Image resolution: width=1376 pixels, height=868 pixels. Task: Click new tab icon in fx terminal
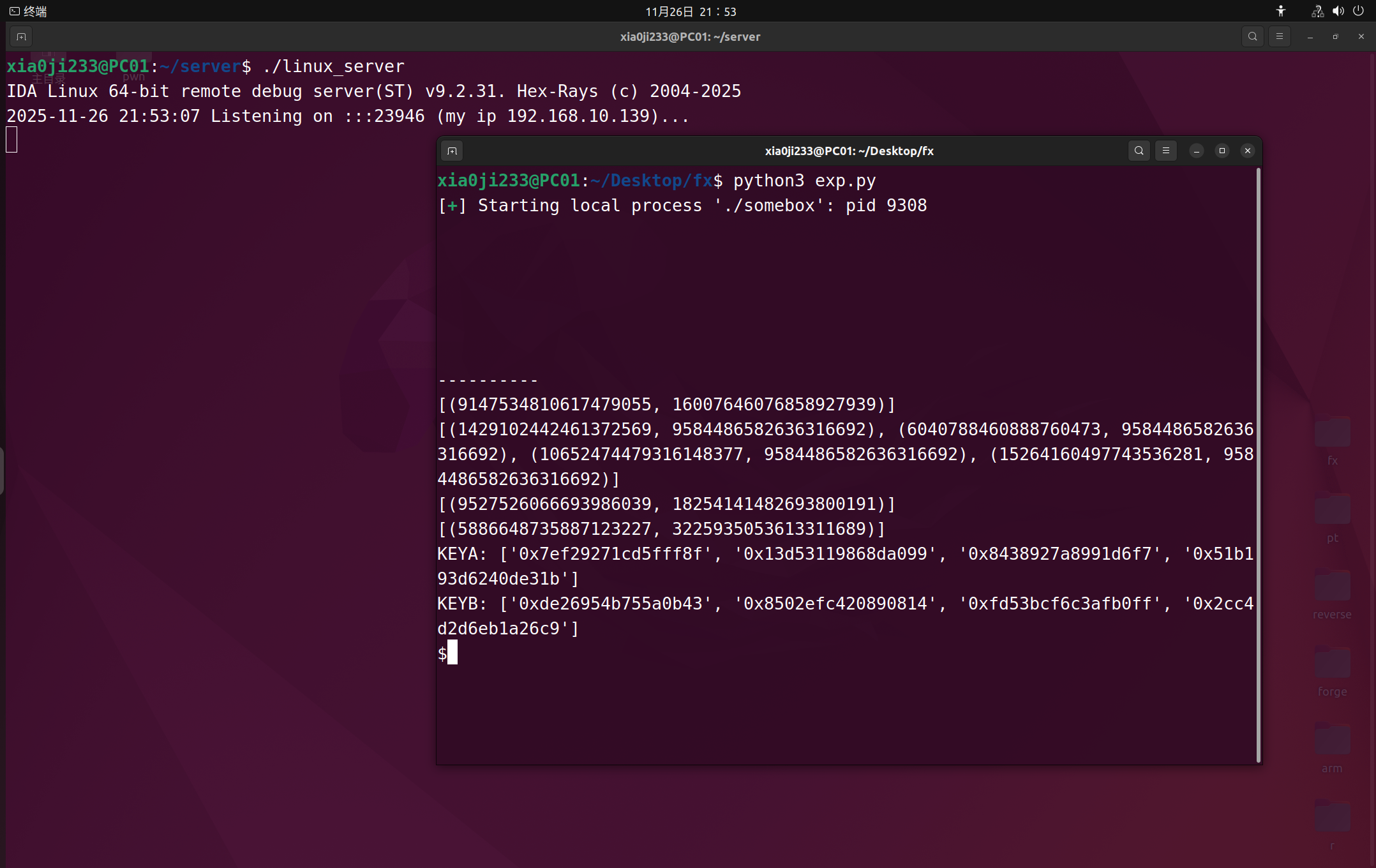pyautogui.click(x=452, y=151)
